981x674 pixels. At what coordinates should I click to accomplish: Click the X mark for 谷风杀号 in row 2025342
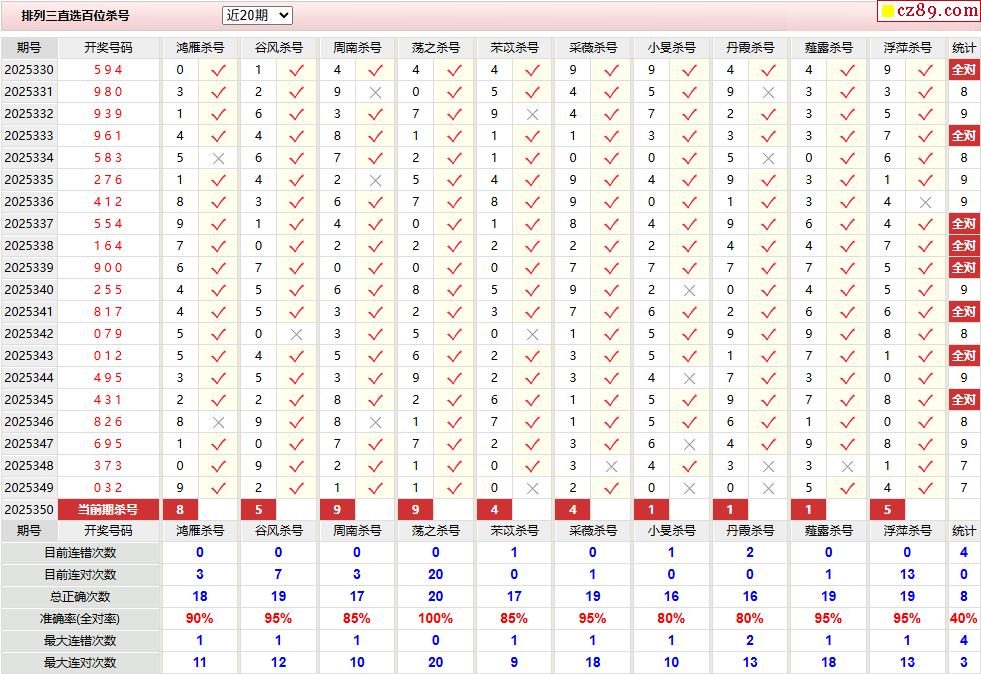point(297,334)
